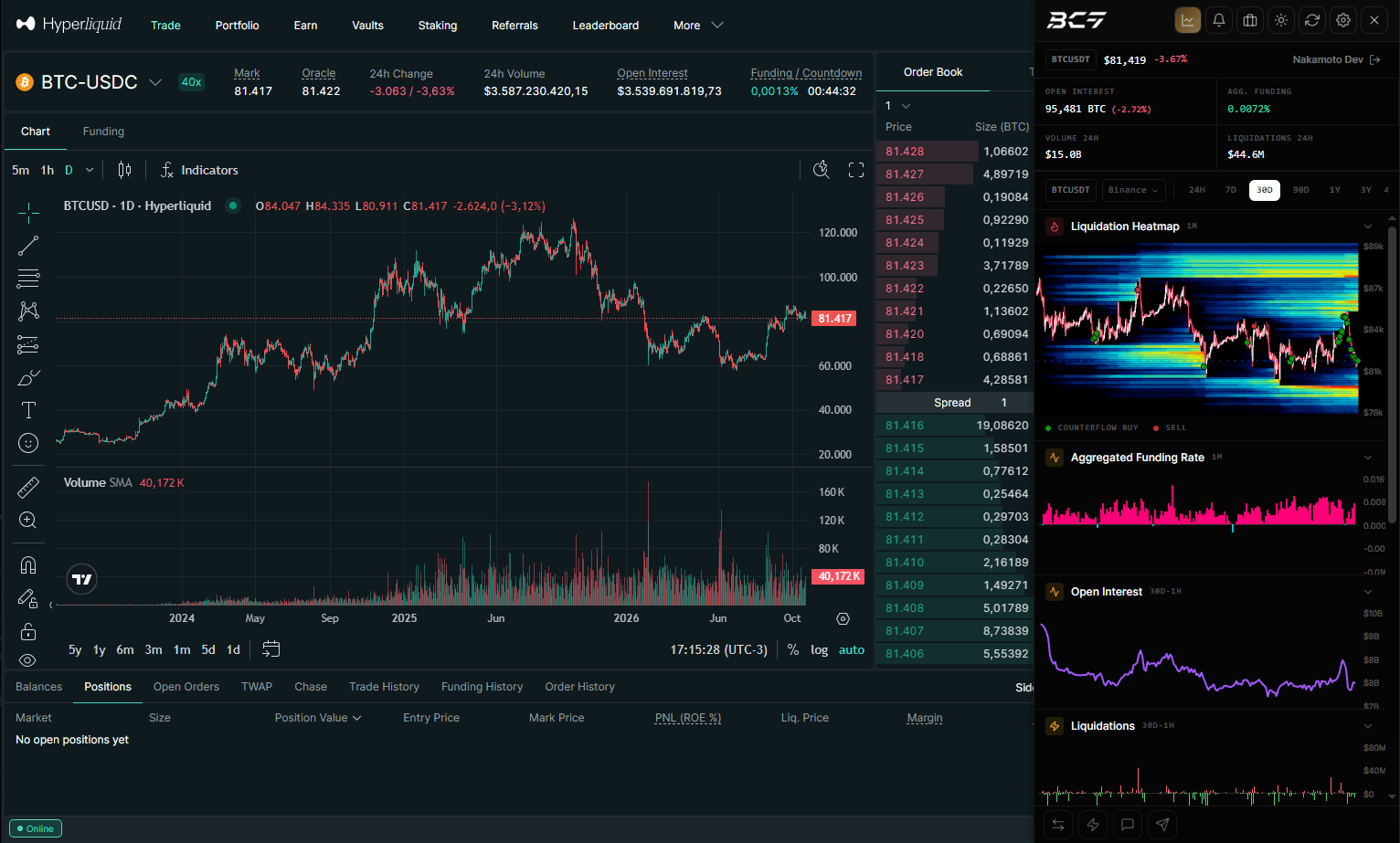
Task: Adjust the 40x leverage setting
Action: tap(191, 82)
